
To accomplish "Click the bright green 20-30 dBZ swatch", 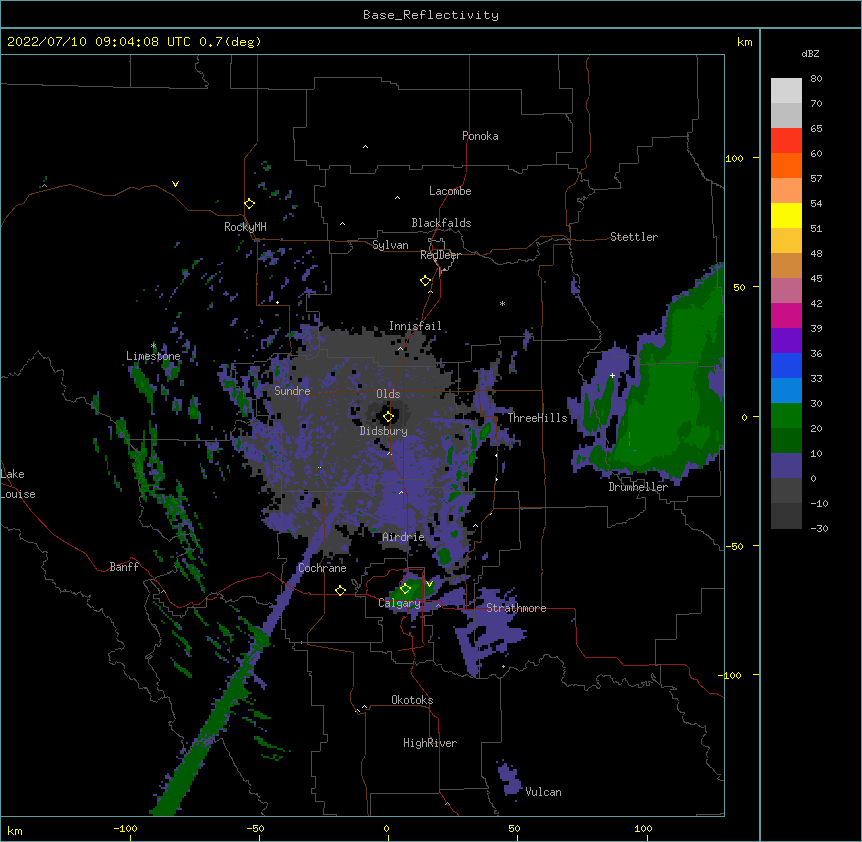I will click(x=786, y=416).
